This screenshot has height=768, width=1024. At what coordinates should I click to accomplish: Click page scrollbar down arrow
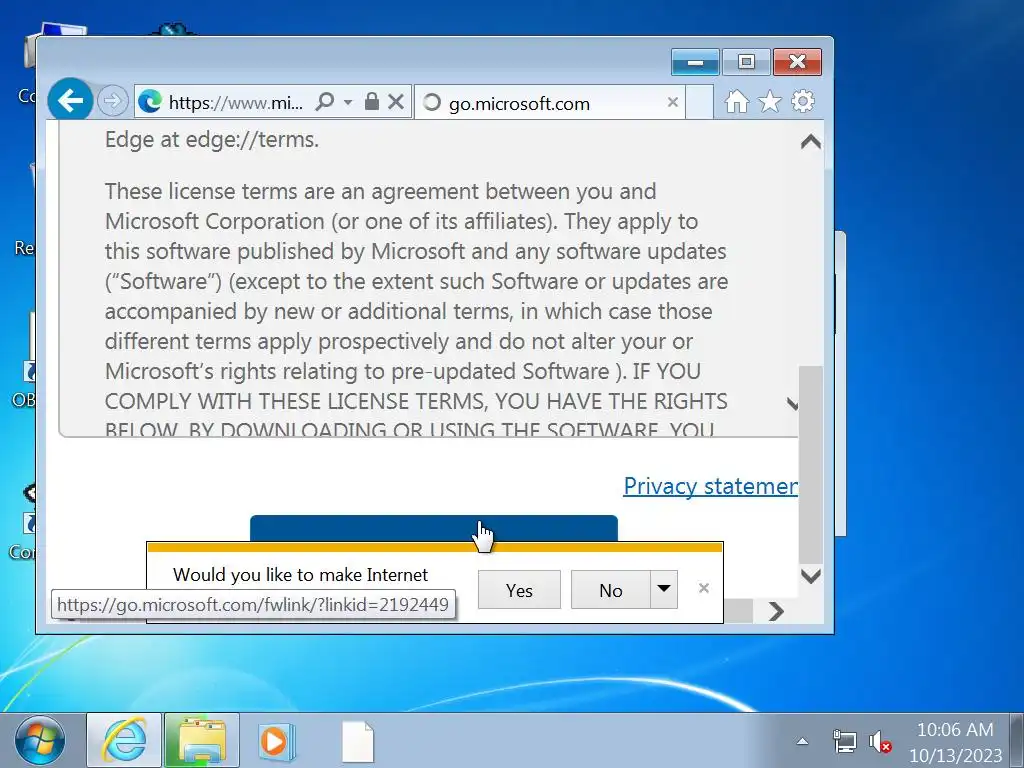(x=810, y=576)
